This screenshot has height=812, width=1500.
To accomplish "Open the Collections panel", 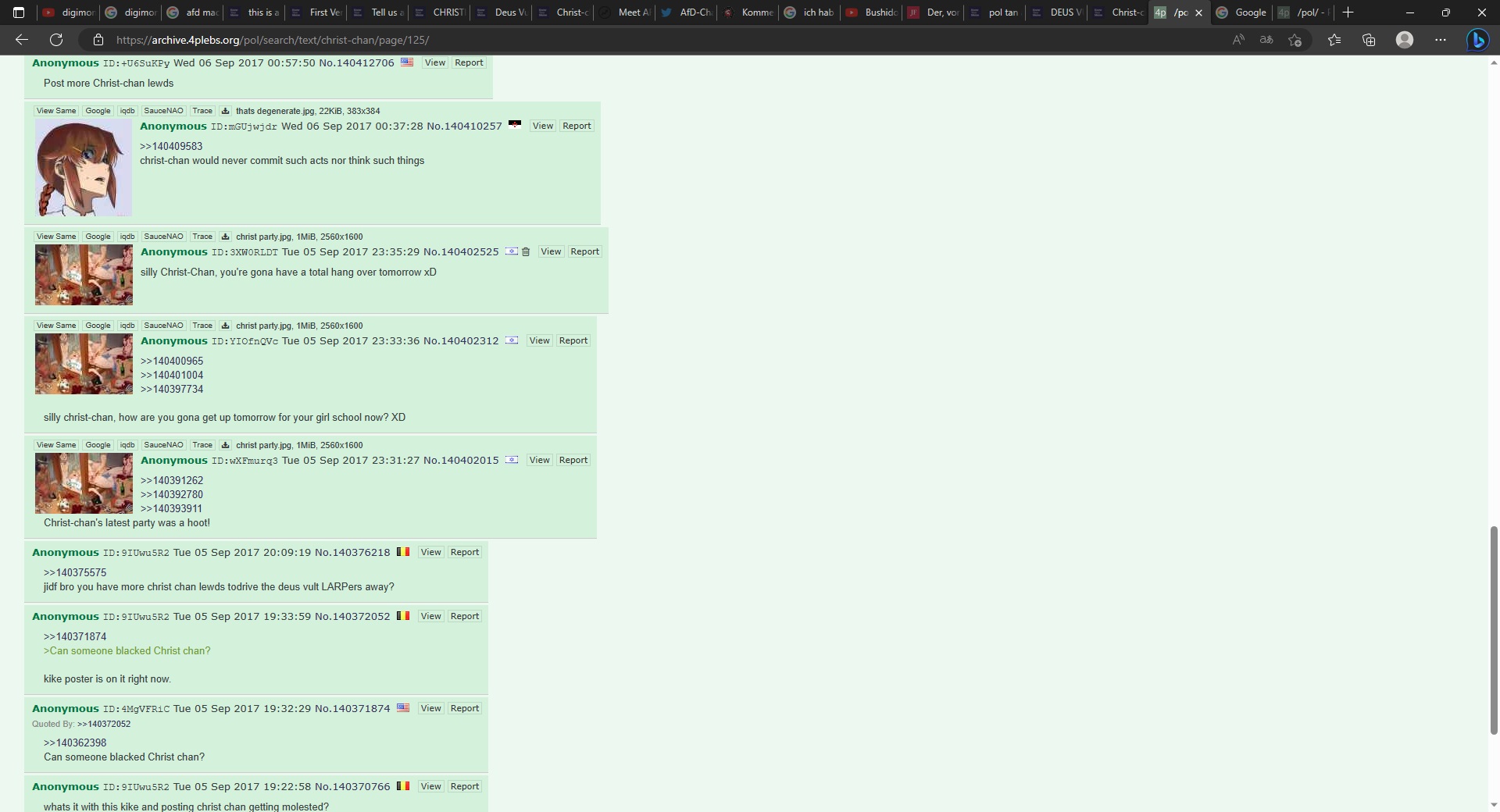I will click(x=1369, y=40).
